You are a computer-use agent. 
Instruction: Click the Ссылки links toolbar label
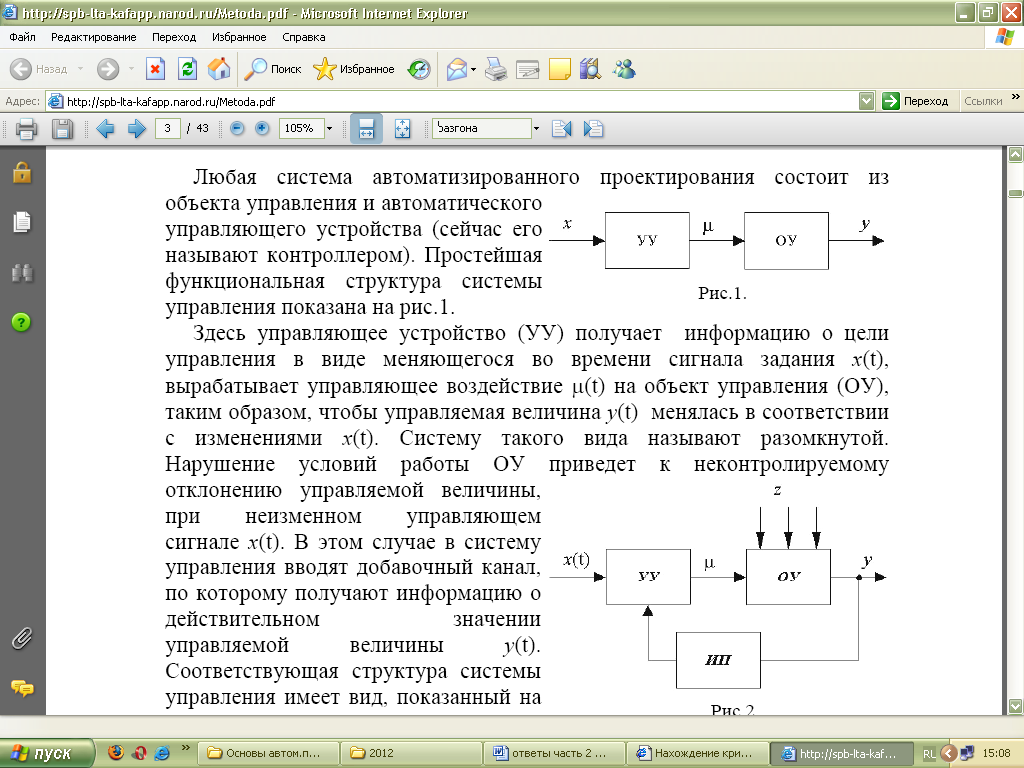[x=983, y=101]
